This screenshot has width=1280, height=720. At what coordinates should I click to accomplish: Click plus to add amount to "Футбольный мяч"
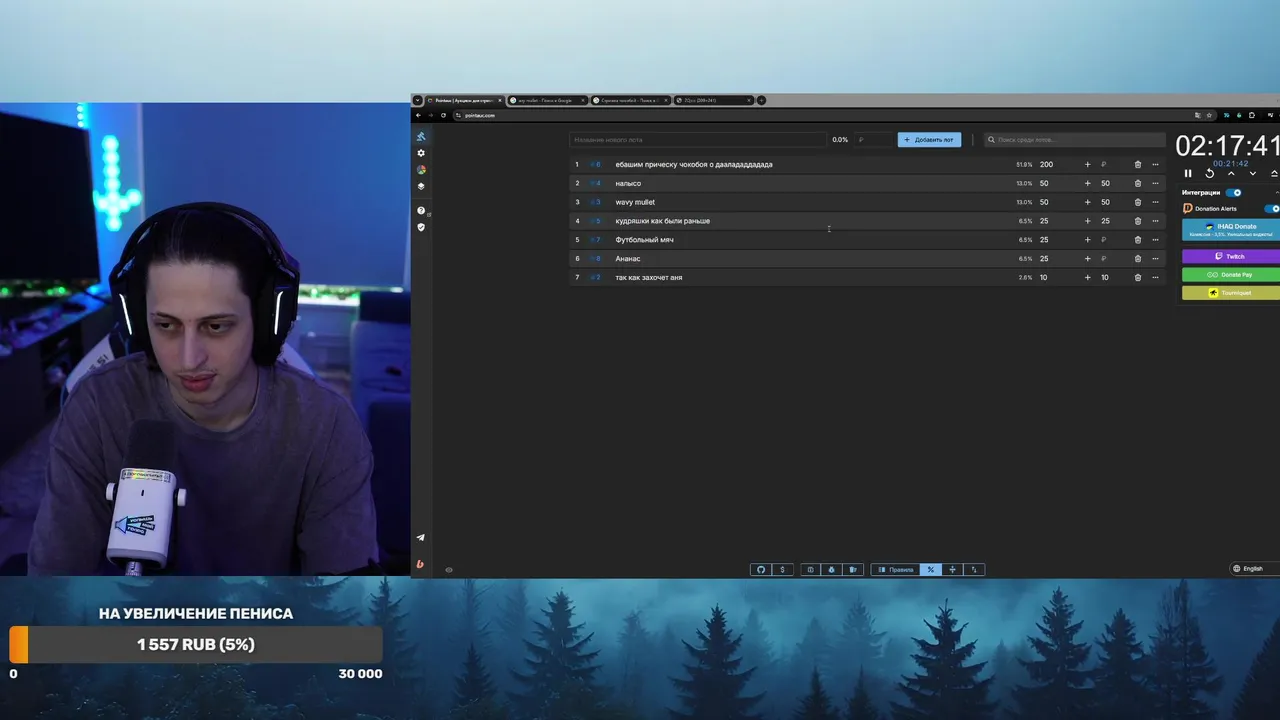point(1087,240)
